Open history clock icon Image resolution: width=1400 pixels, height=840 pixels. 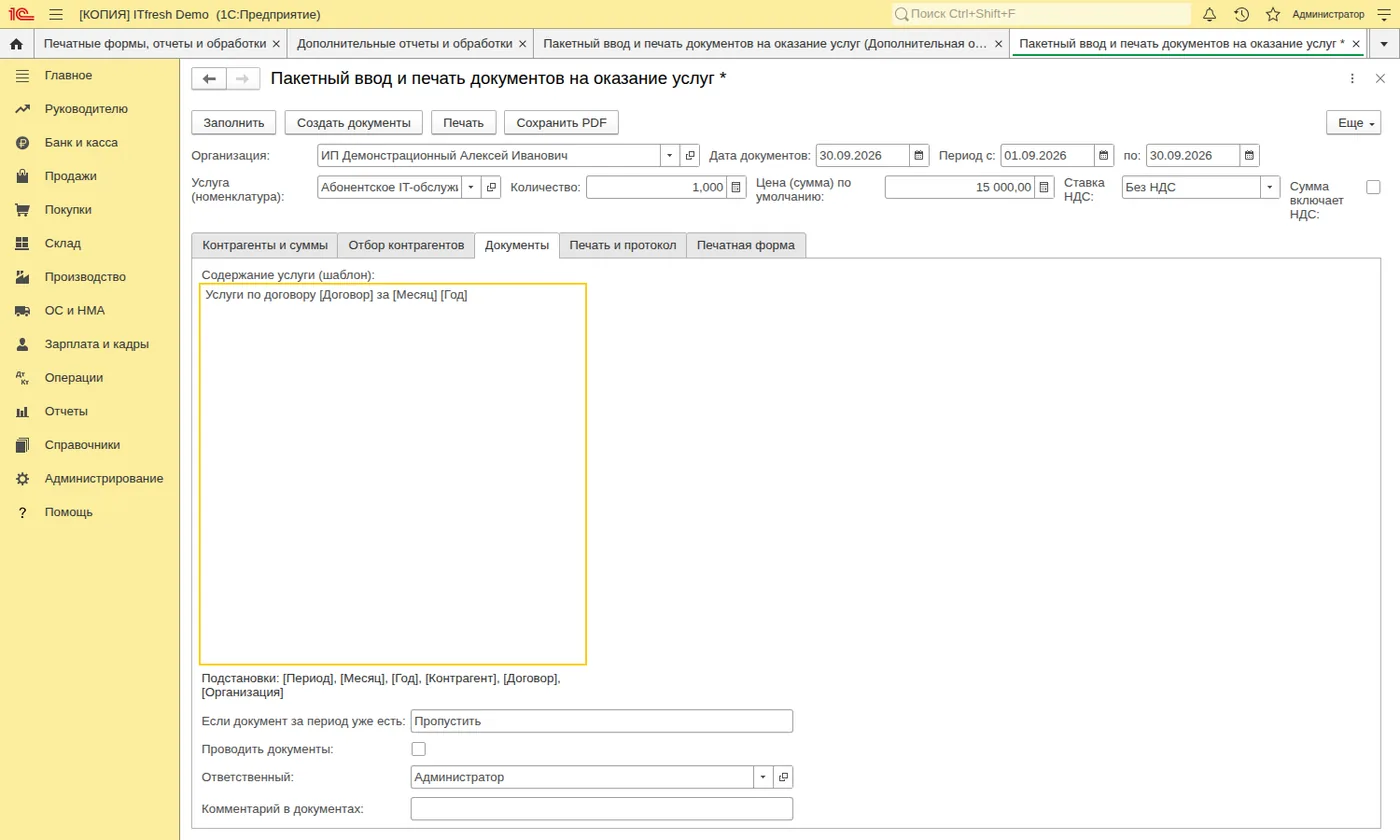(x=1241, y=14)
